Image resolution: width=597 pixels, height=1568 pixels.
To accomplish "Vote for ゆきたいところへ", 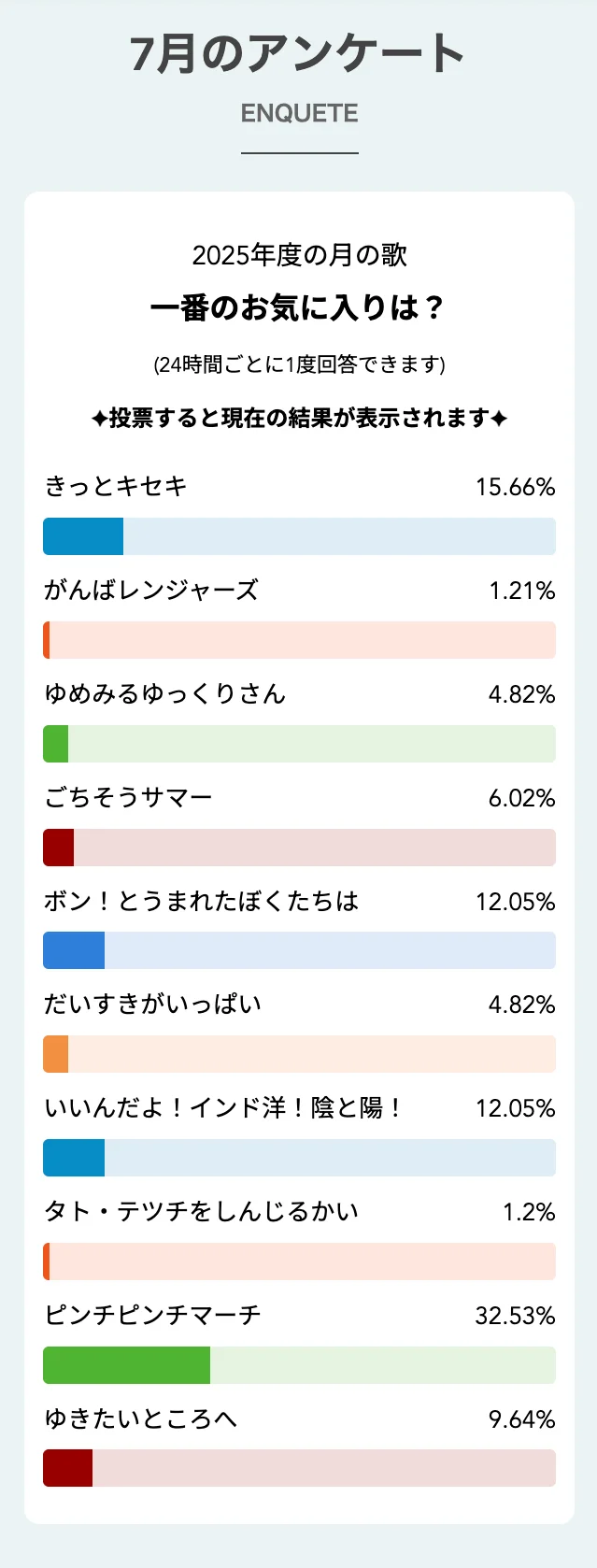I will 141,1418.
